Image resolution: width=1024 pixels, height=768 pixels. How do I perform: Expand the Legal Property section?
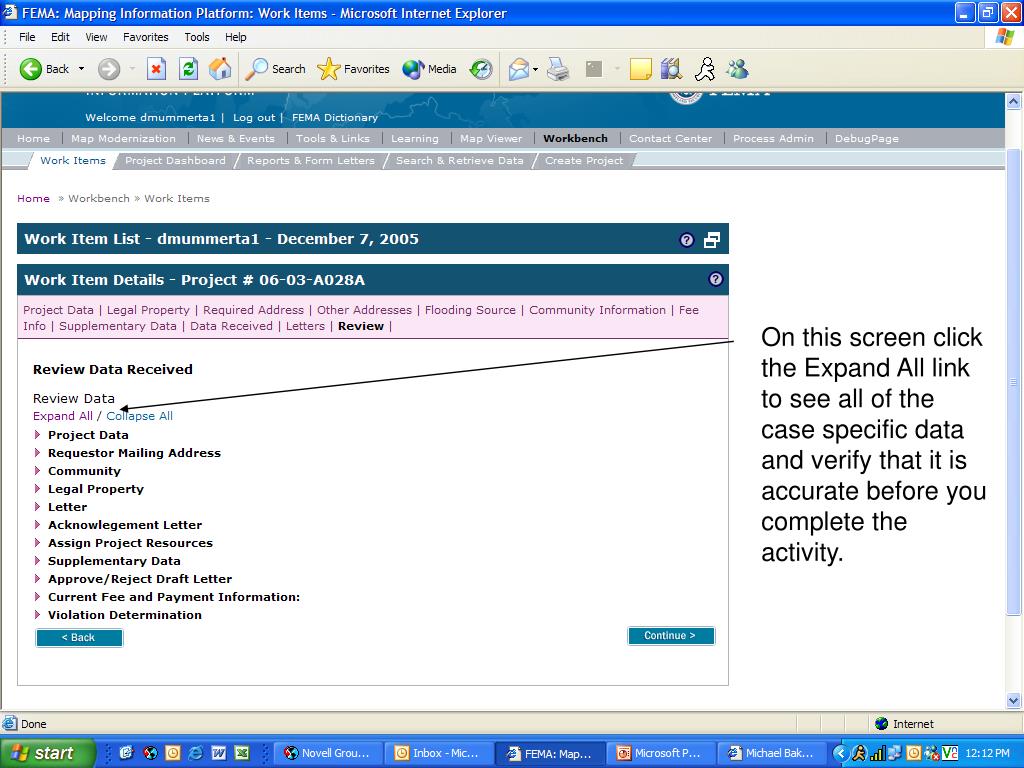37,488
